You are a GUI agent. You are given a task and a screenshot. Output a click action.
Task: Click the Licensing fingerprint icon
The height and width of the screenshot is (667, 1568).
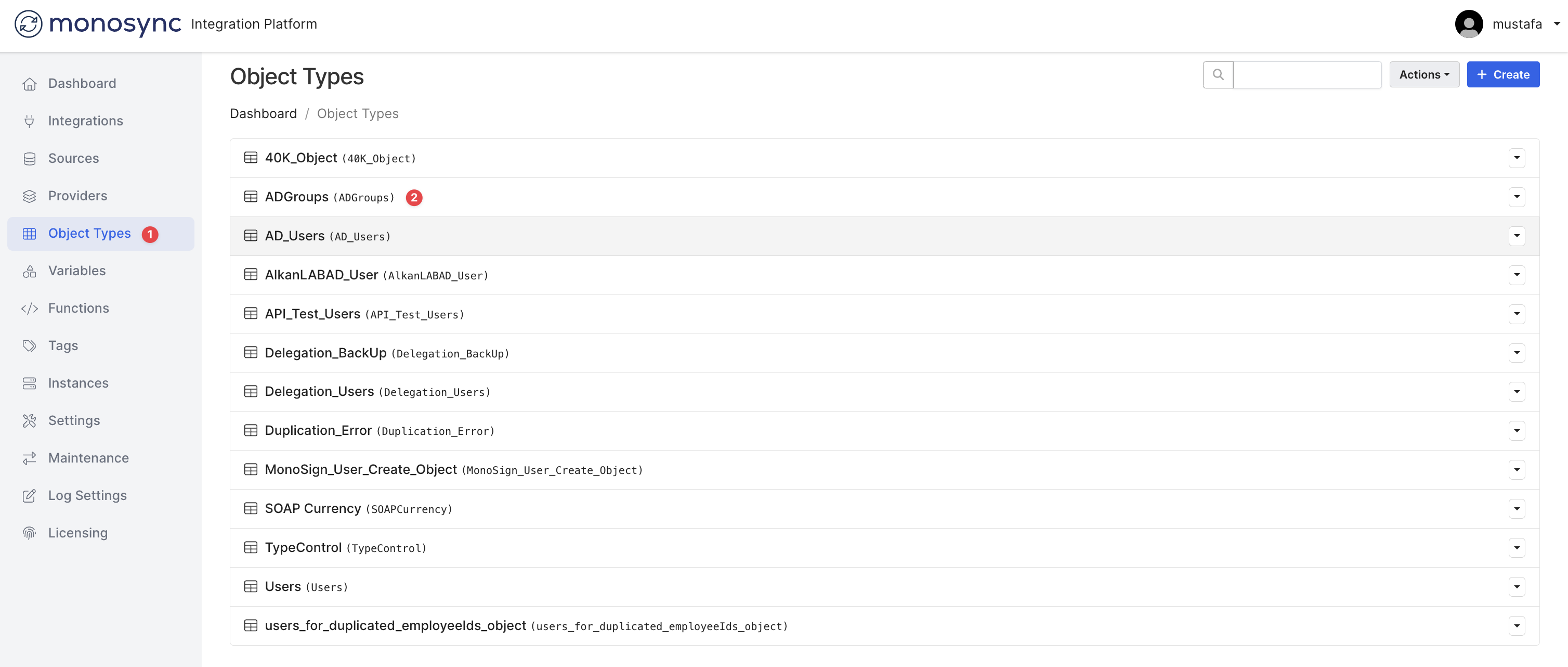[30, 532]
